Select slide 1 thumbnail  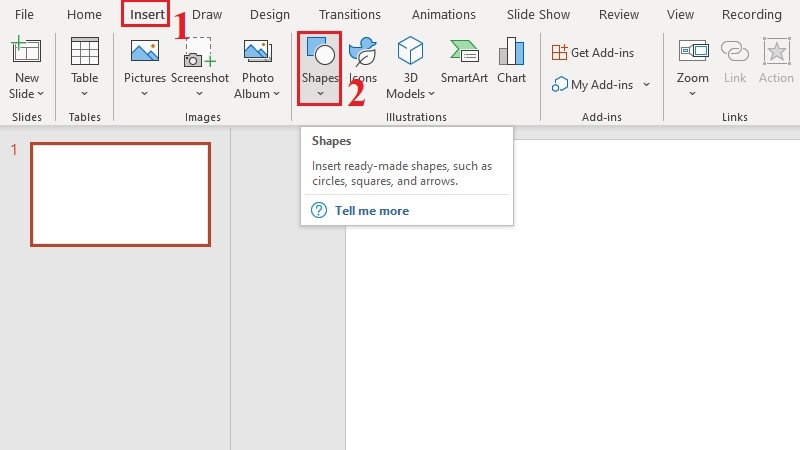pos(120,194)
